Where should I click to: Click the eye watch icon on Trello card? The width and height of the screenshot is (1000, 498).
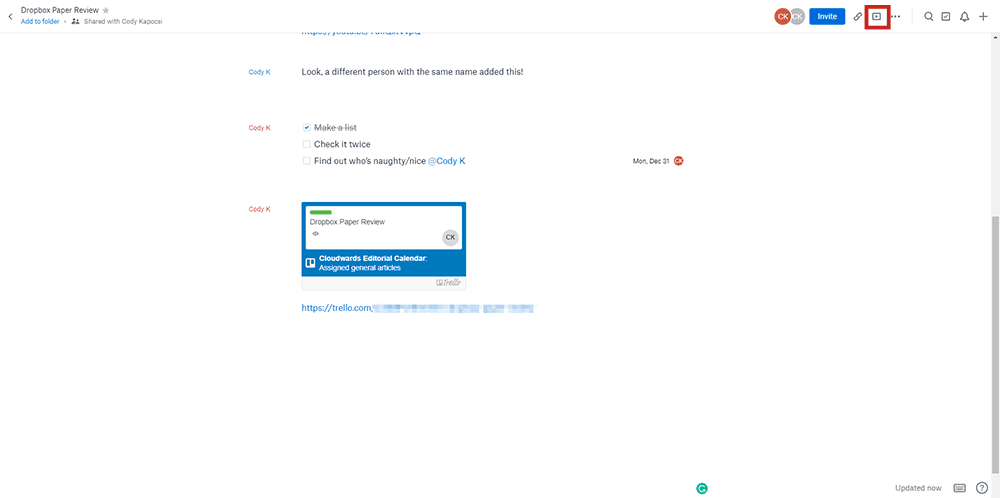click(315, 234)
